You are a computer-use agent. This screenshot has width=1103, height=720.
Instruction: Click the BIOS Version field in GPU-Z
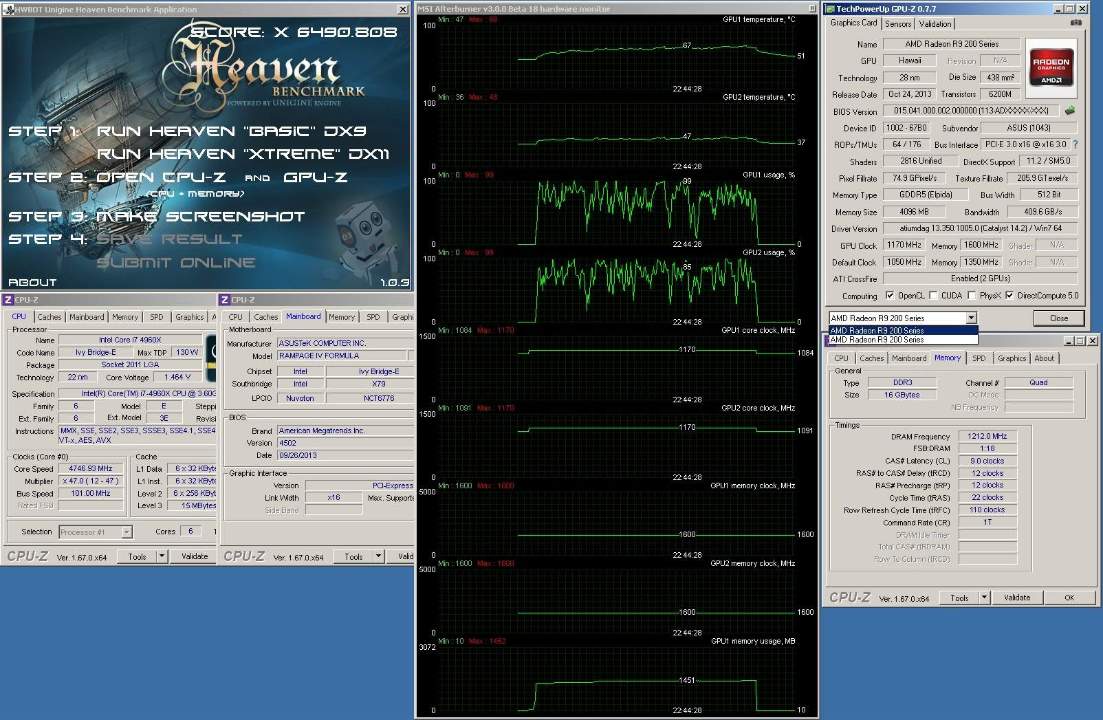pyautogui.click(x=971, y=110)
